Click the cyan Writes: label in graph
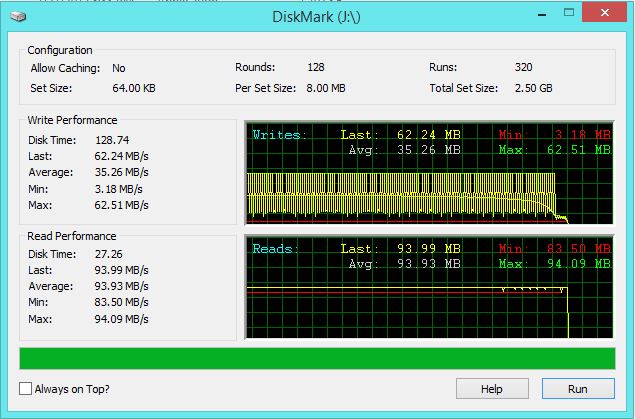The height and width of the screenshot is (419, 635). point(280,135)
